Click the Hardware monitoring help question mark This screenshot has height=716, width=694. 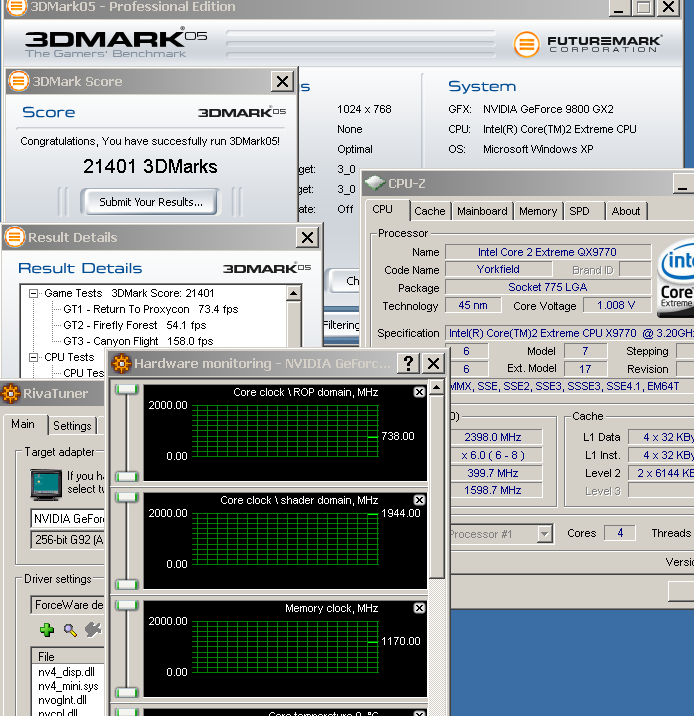(x=408, y=363)
